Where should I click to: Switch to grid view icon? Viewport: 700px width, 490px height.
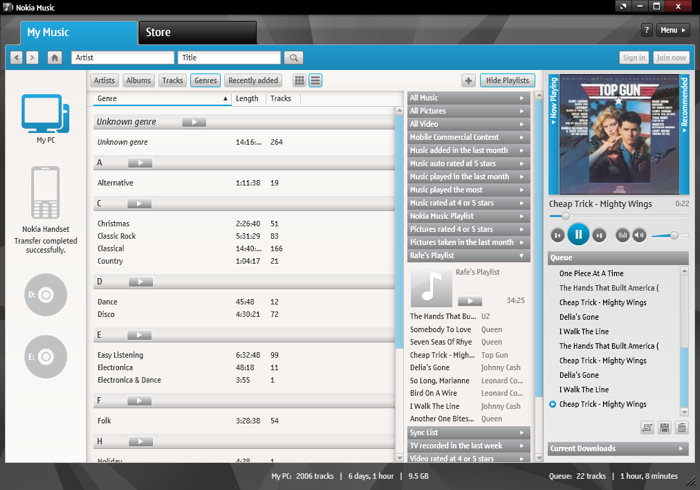[300, 80]
